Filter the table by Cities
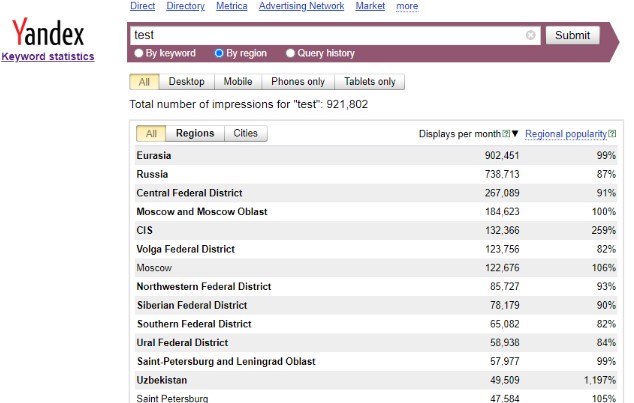 click(x=245, y=133)
